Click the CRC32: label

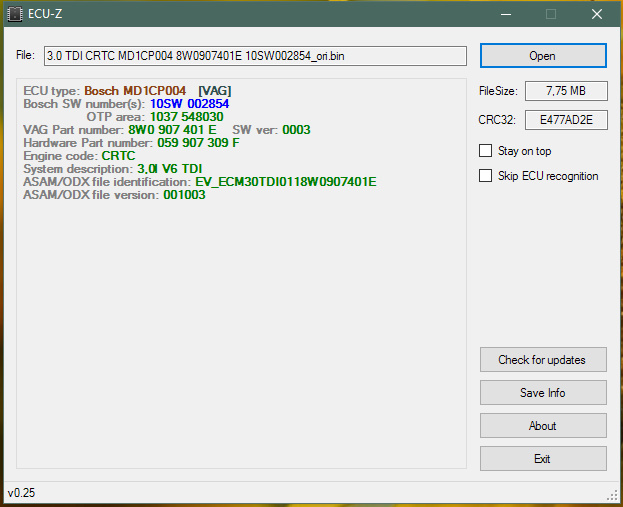coord(497,120)
